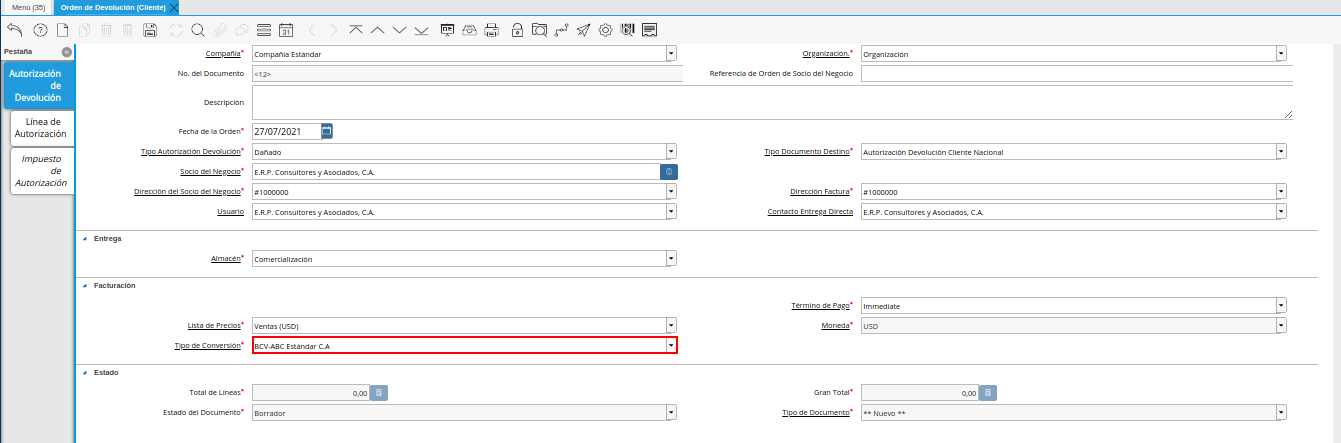This screenshot has width=1341, height=443.
Task: Collapse the Pestaña sidebar with arrow button
Action: [66, 51]
